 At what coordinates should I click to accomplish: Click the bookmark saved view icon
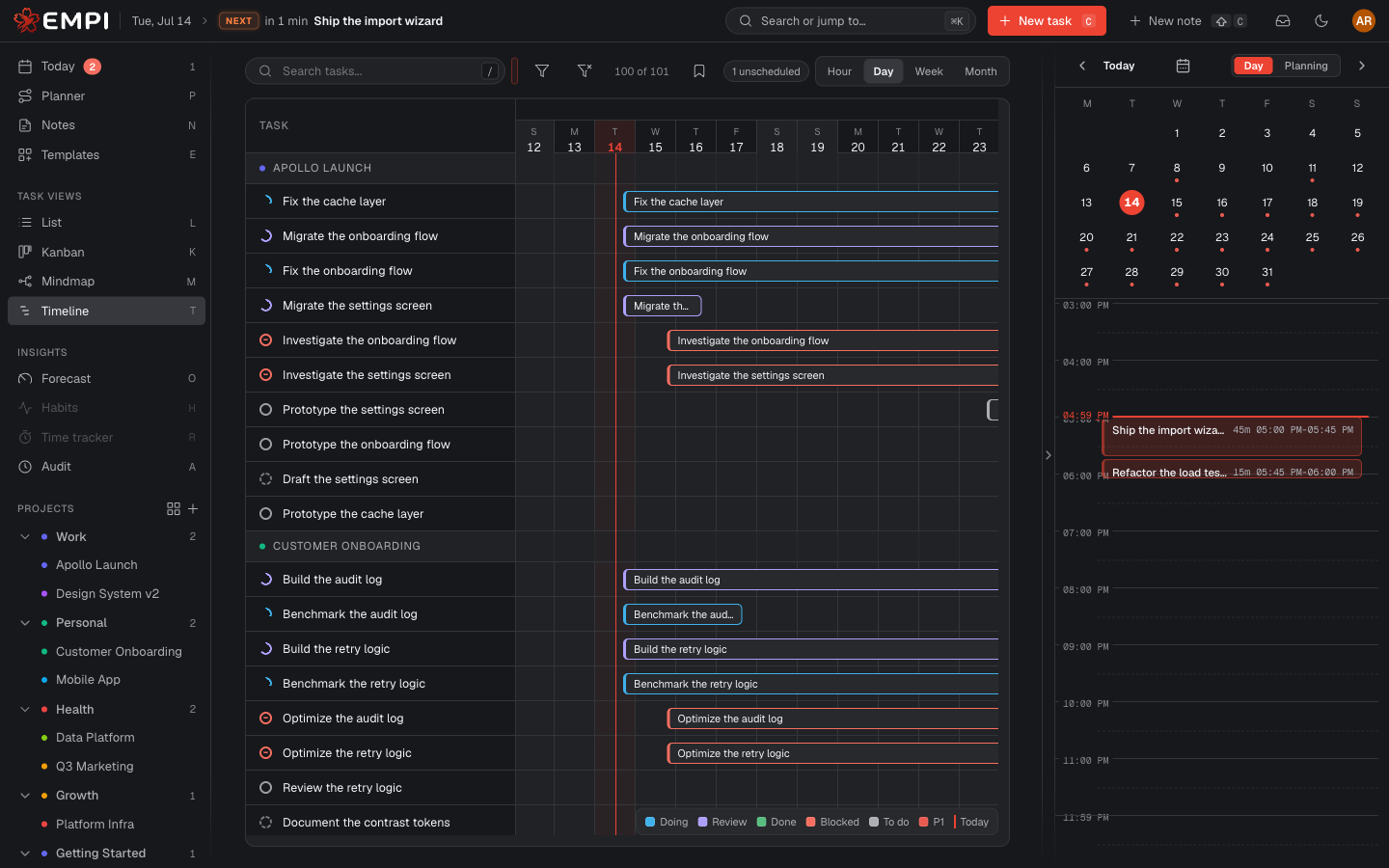point(699,71)
